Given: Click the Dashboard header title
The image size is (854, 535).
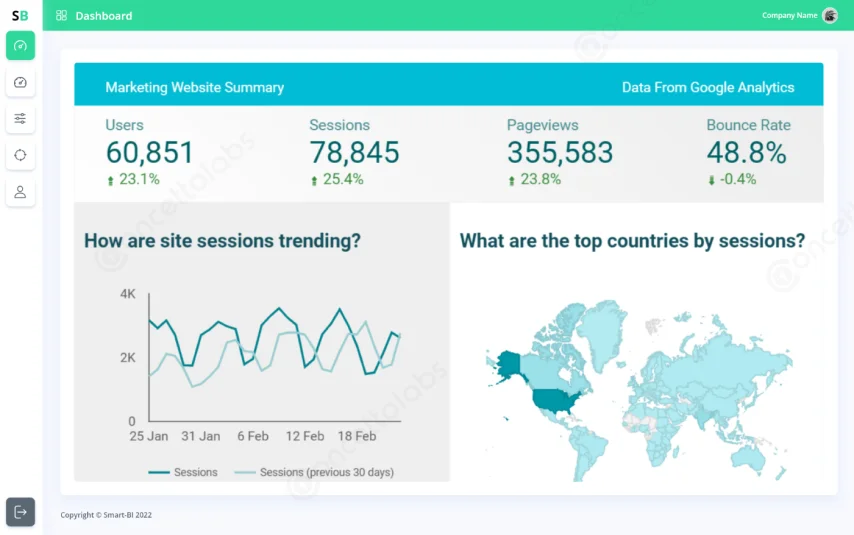Looking at the screenshot, I should [103, 16].
